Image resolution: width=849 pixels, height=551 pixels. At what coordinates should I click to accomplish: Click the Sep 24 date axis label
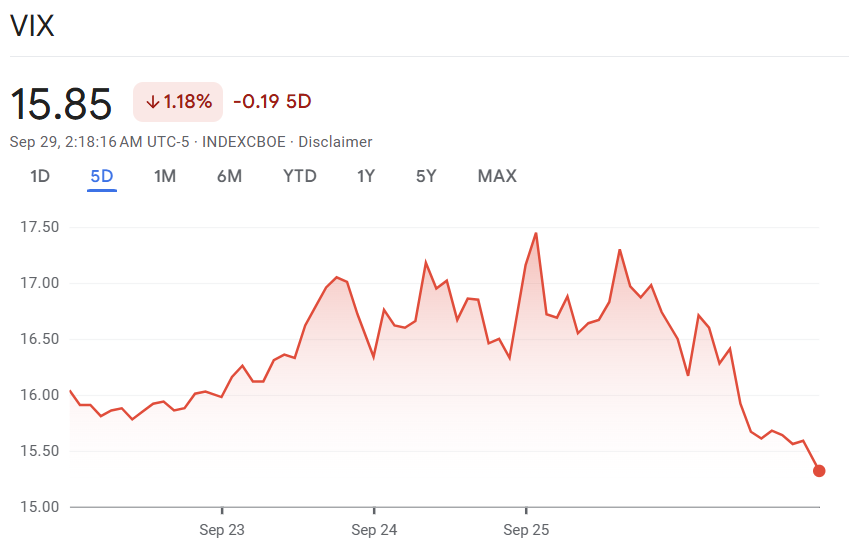click(374, 529)
